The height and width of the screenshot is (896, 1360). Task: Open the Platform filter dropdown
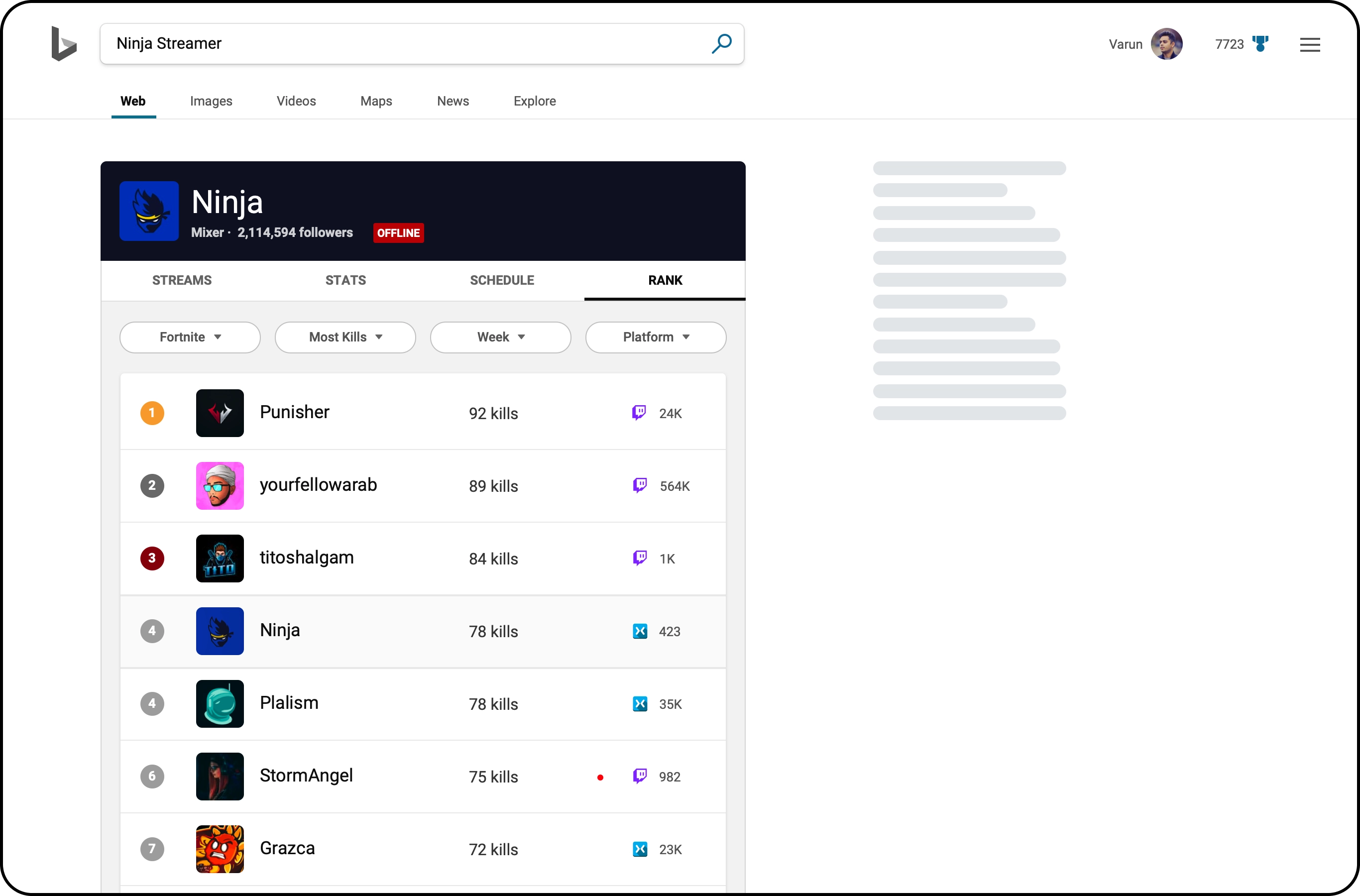(656, 337)
